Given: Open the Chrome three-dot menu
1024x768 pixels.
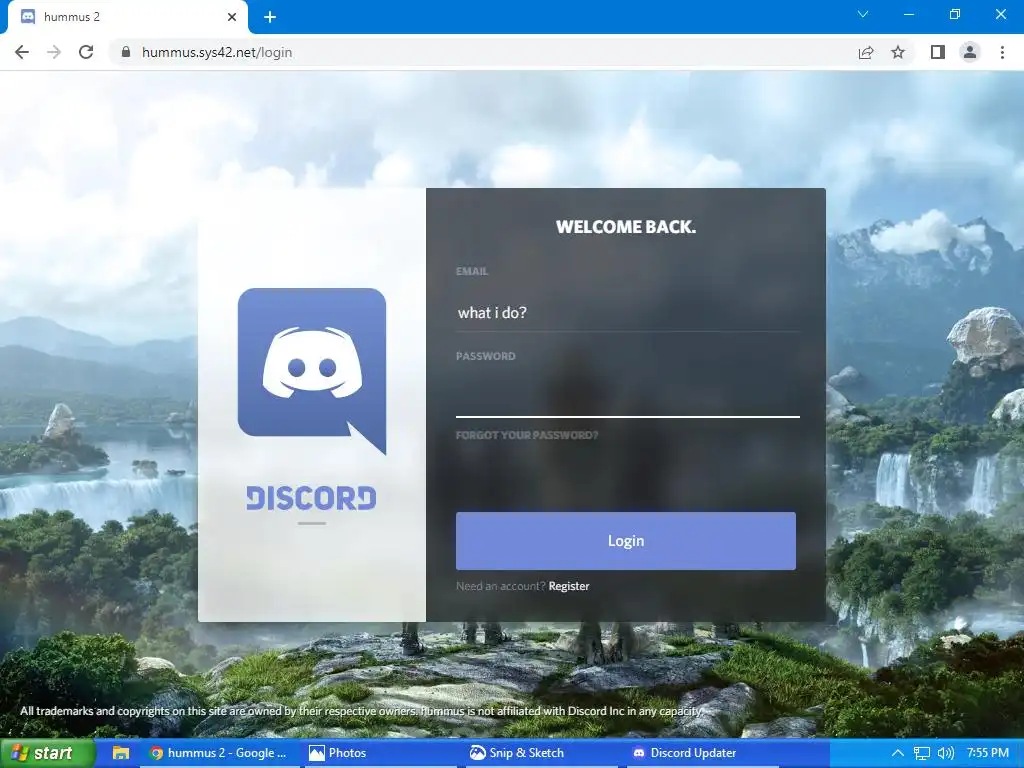Looking at the screenshot, I should click(1002, 52).
